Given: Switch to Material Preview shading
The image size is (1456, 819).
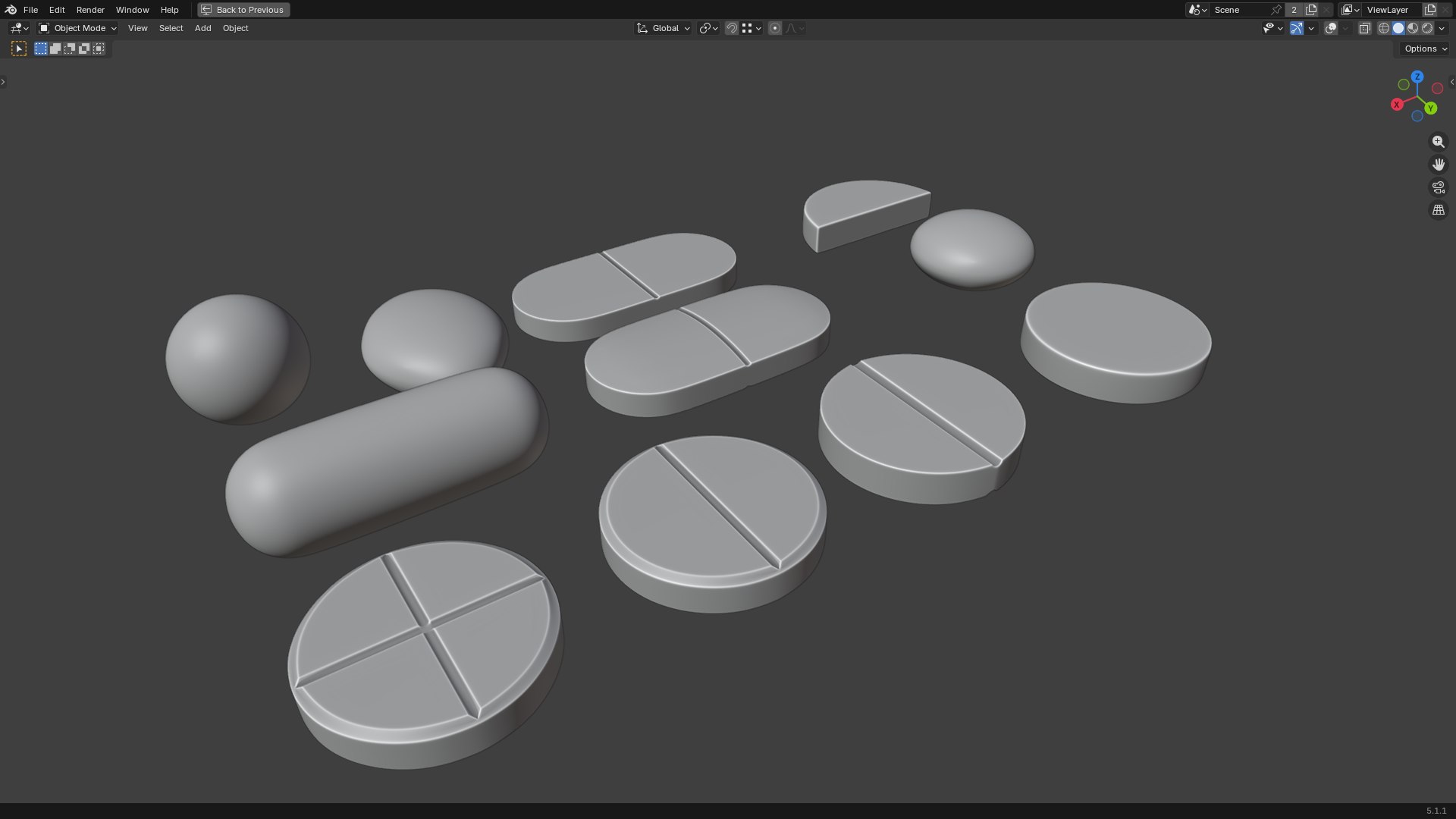Looking at the screenshot, I should 1413,28.
